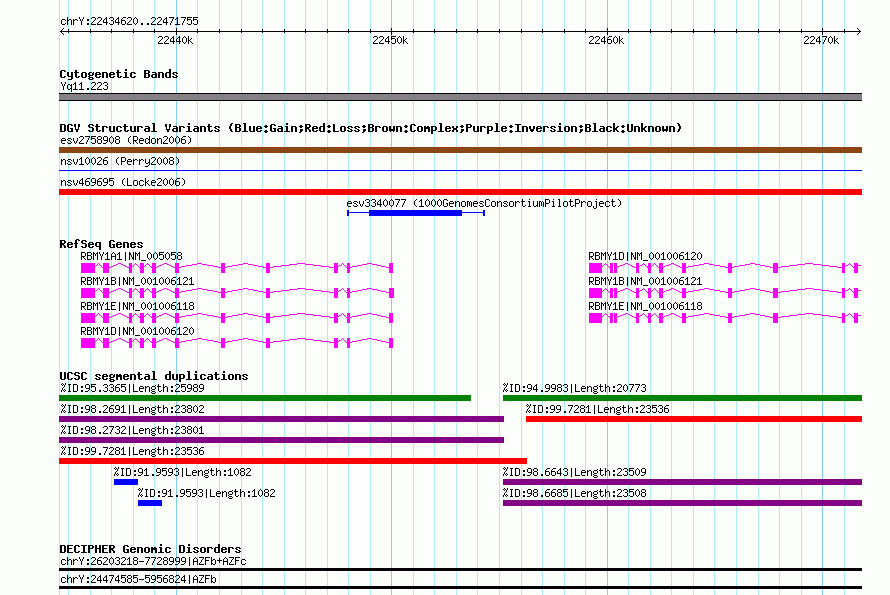
Task: Select the red nsv469695 loss variant bar
Action: point(460,192)
